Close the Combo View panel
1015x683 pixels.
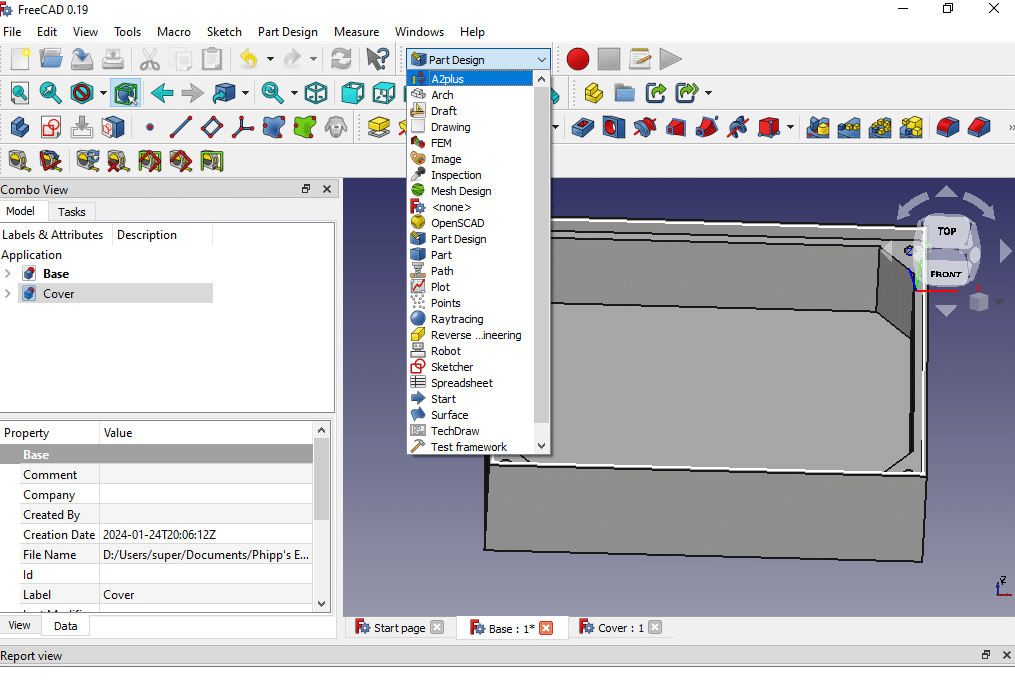pos(327,189)
